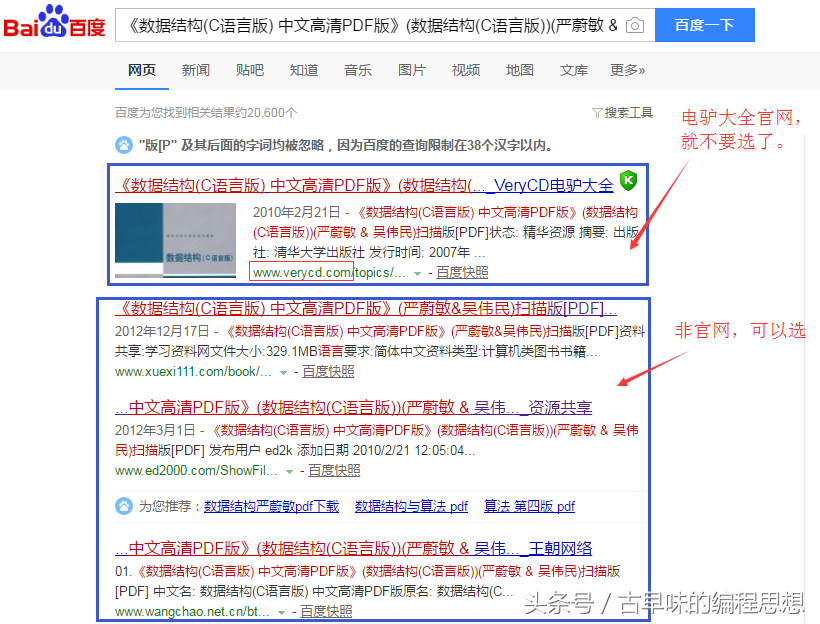820x624 pixels.
Task: Open suggestion 算法 第四版 pdf
Action: (x=529, y=506)
